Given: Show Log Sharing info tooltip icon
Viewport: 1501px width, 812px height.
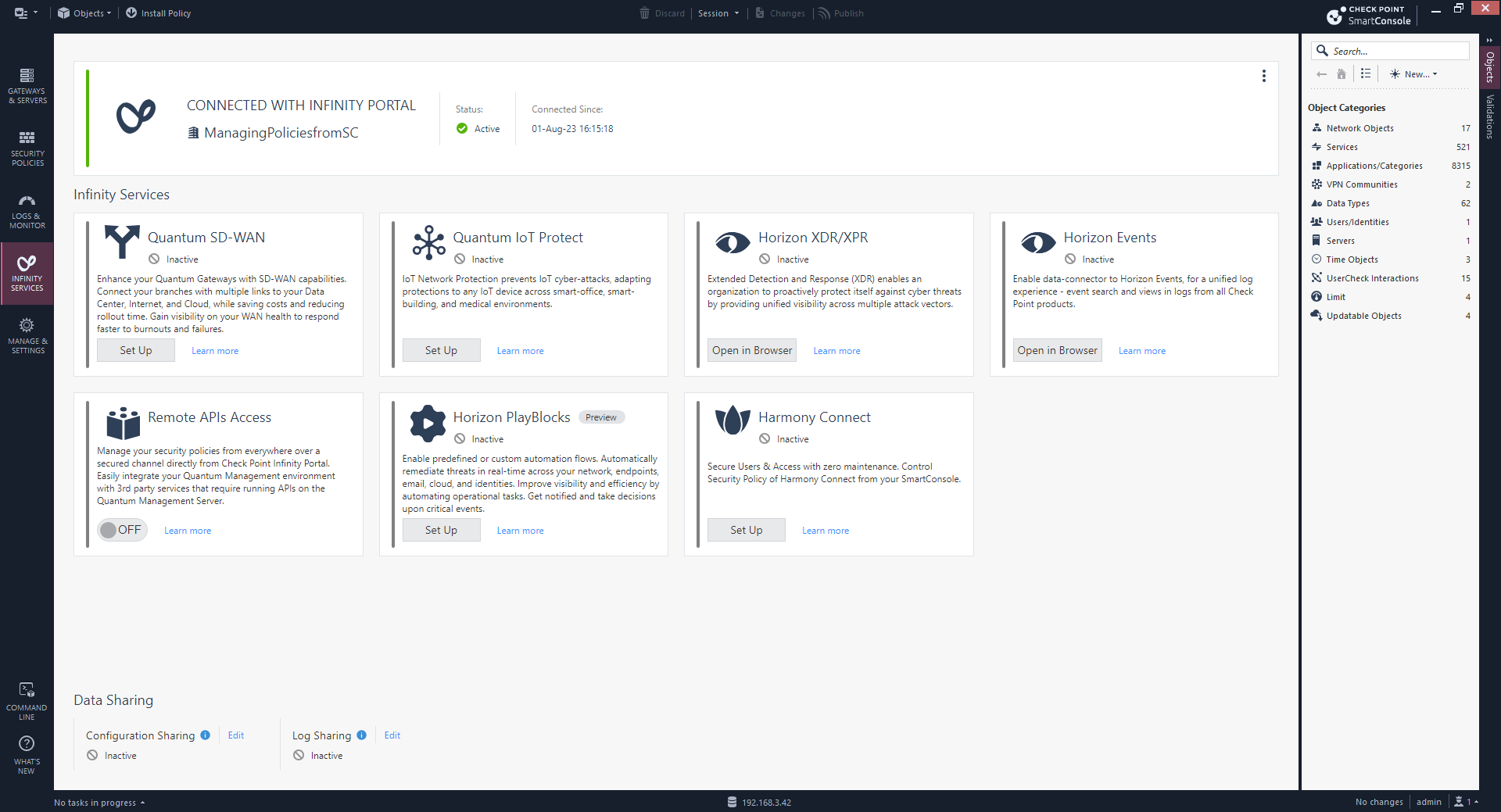Looking at the screenshot, I should pyautogui.click(x=361, y=735).
